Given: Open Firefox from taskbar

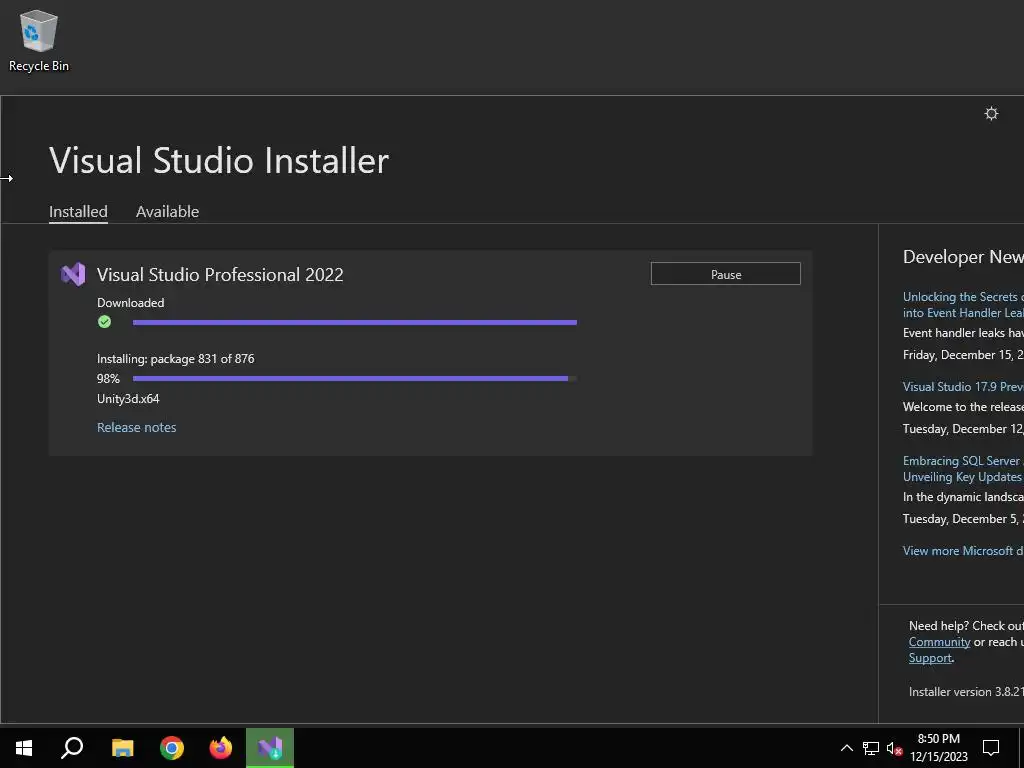Looking at the screenshot, I should point(221,748).
